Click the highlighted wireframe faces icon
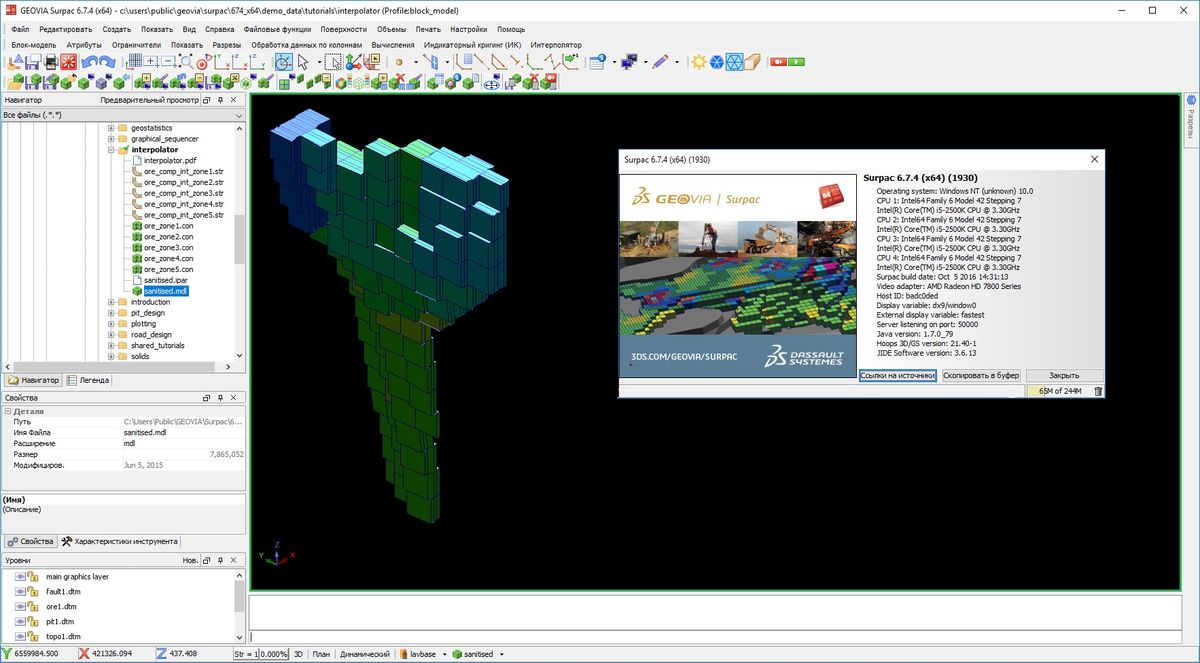Viewport: 1200px width, 663px height. coord(734,62)
